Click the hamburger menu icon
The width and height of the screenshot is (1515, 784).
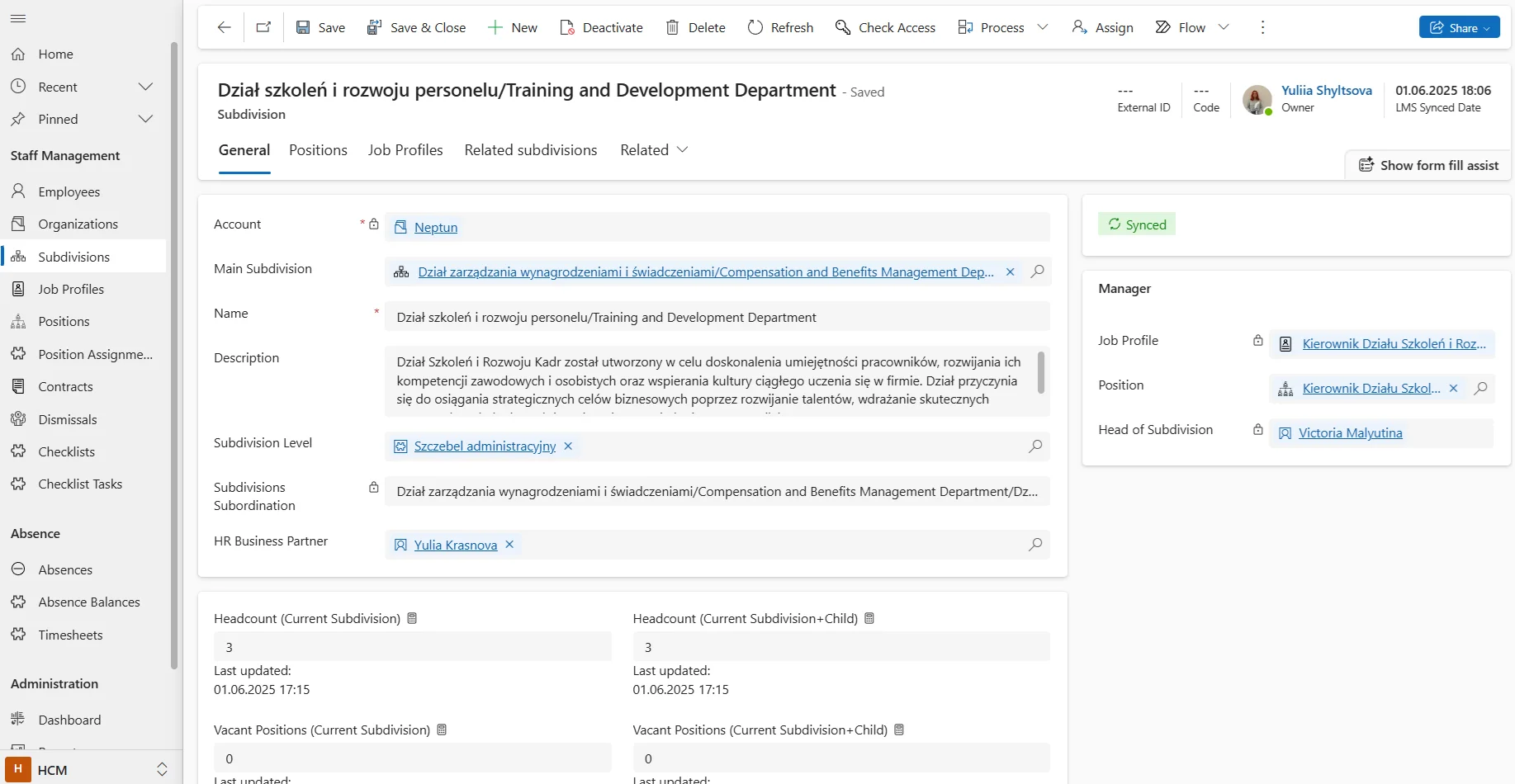click(18, 18)
